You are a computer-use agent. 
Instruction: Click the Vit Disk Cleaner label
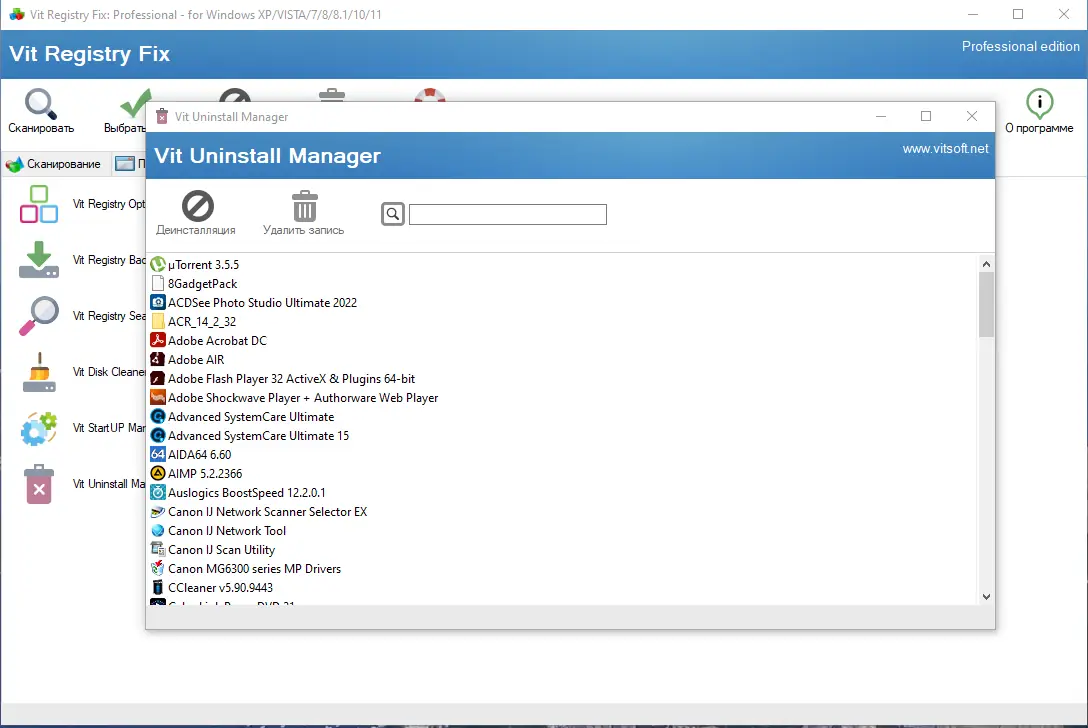coord(109,372)
